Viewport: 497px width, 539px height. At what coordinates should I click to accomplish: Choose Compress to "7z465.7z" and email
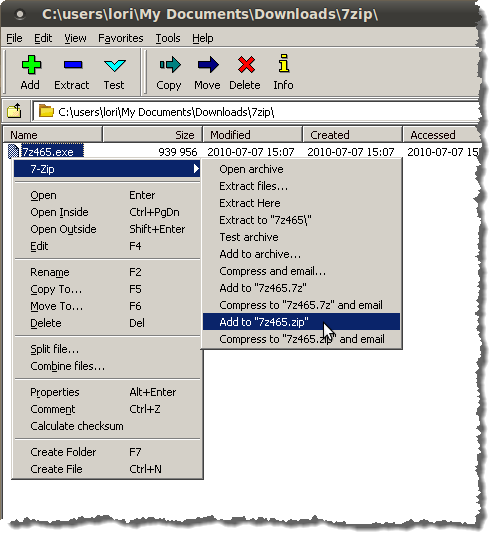point(301,305)
